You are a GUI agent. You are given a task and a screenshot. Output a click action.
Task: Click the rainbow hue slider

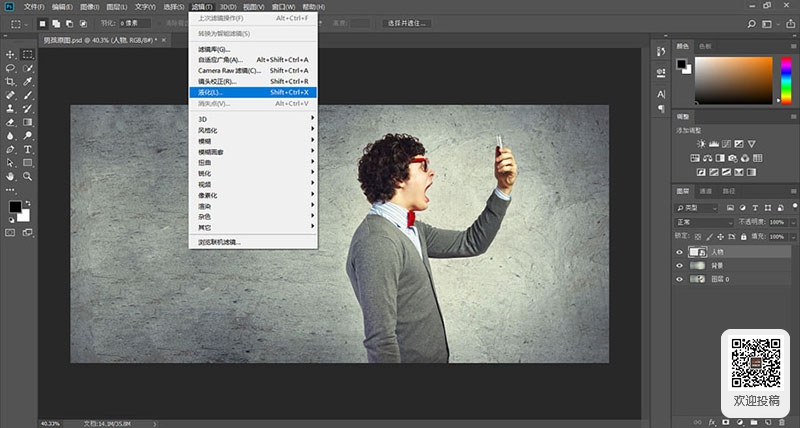pos(786,81)
